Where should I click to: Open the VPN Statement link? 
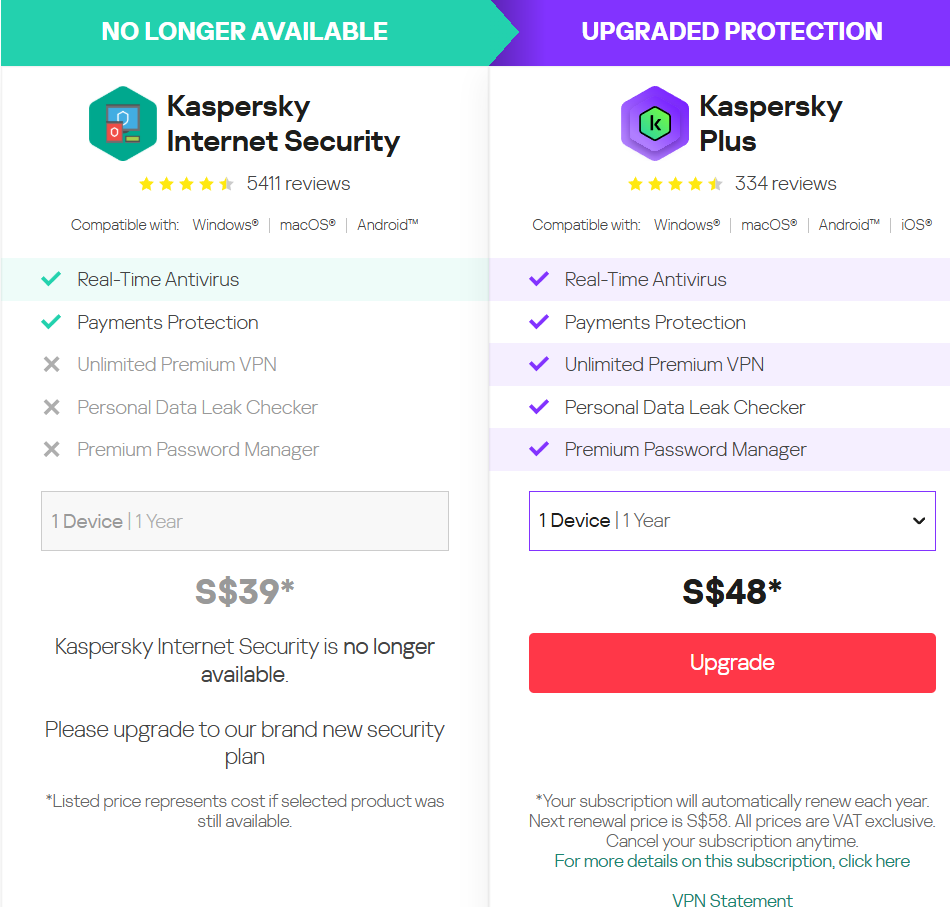click(732, 900)
